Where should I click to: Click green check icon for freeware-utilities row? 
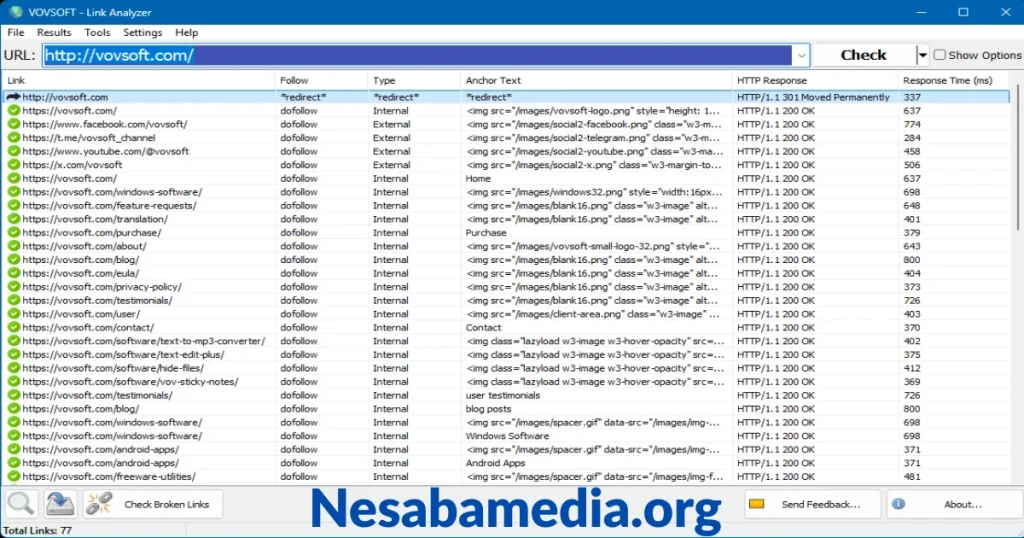[13, 477]
